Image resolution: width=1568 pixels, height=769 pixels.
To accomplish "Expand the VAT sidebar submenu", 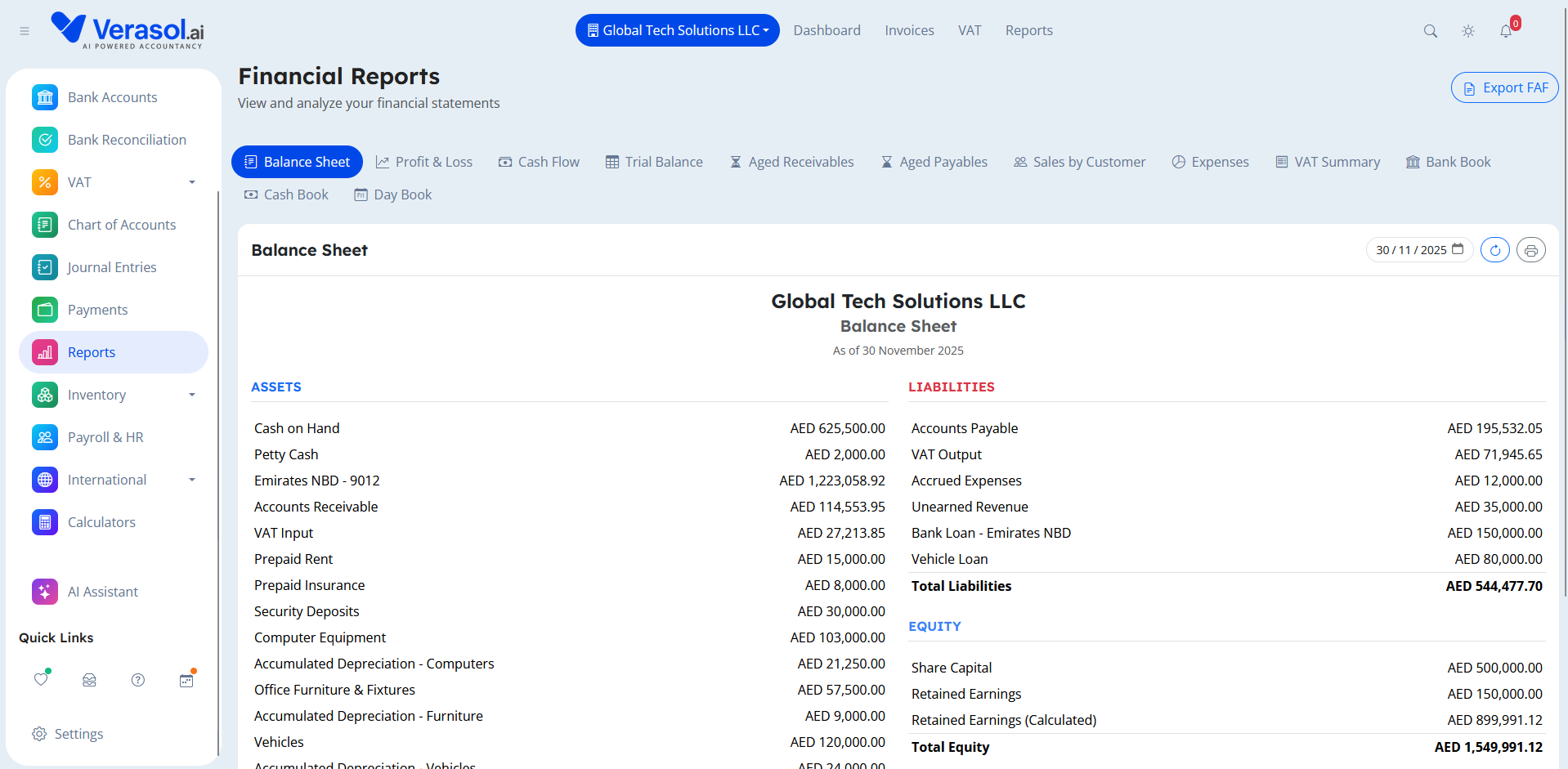I will (x=192, y=182).
